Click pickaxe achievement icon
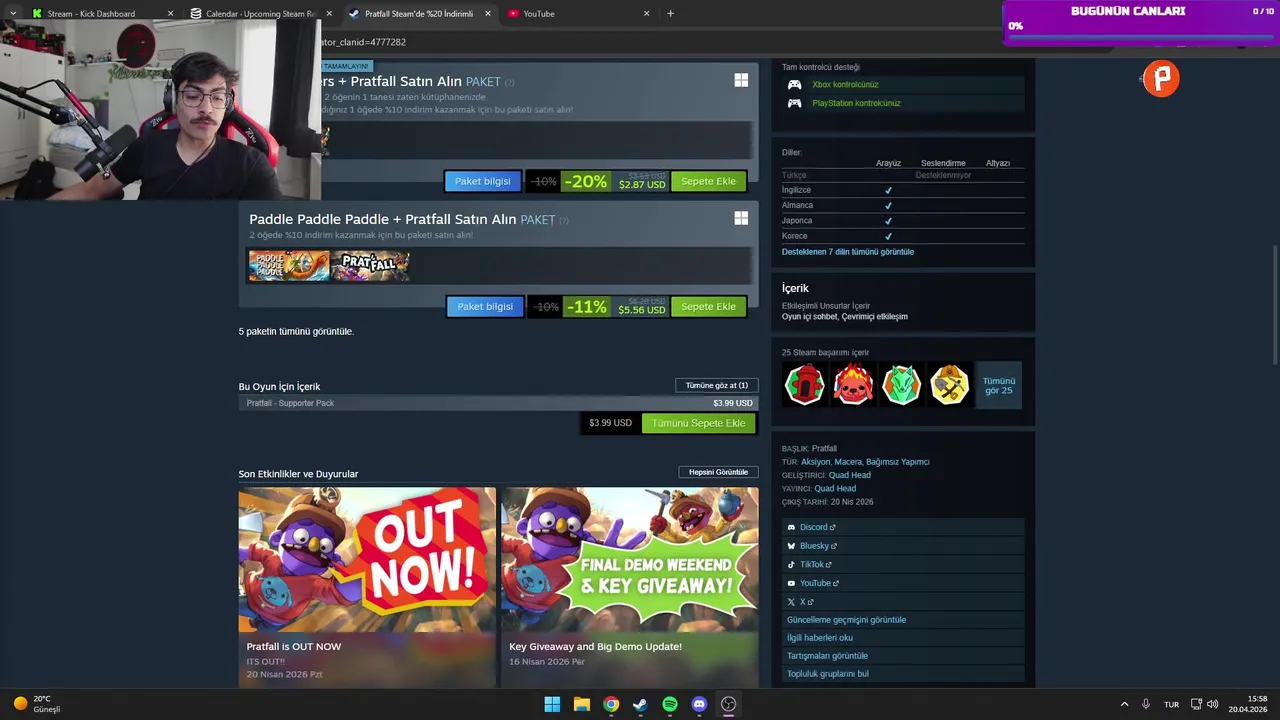Image resolution: width=1280 pixels, height=720 pixels. tap(949, 384)
